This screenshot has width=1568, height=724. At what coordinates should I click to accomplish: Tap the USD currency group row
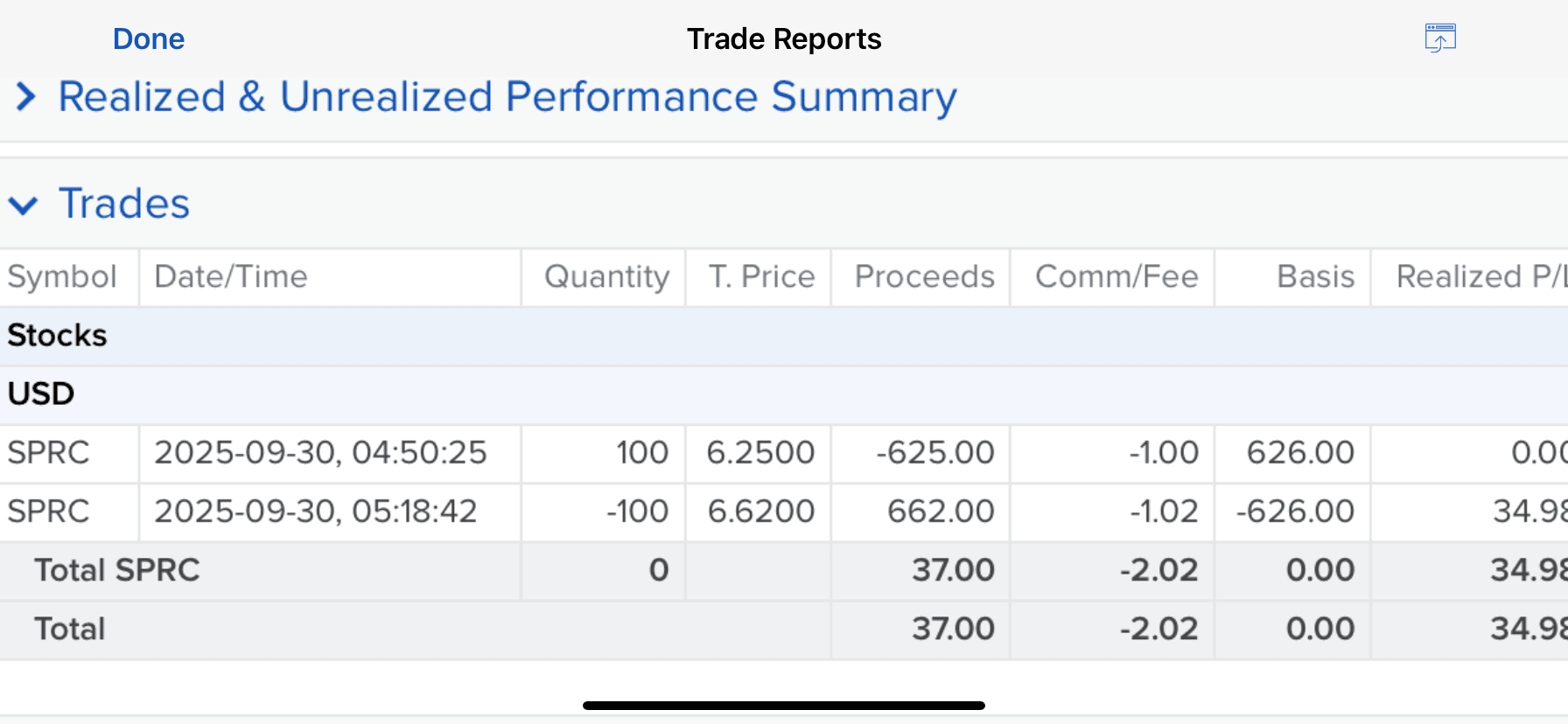[41, 394]
